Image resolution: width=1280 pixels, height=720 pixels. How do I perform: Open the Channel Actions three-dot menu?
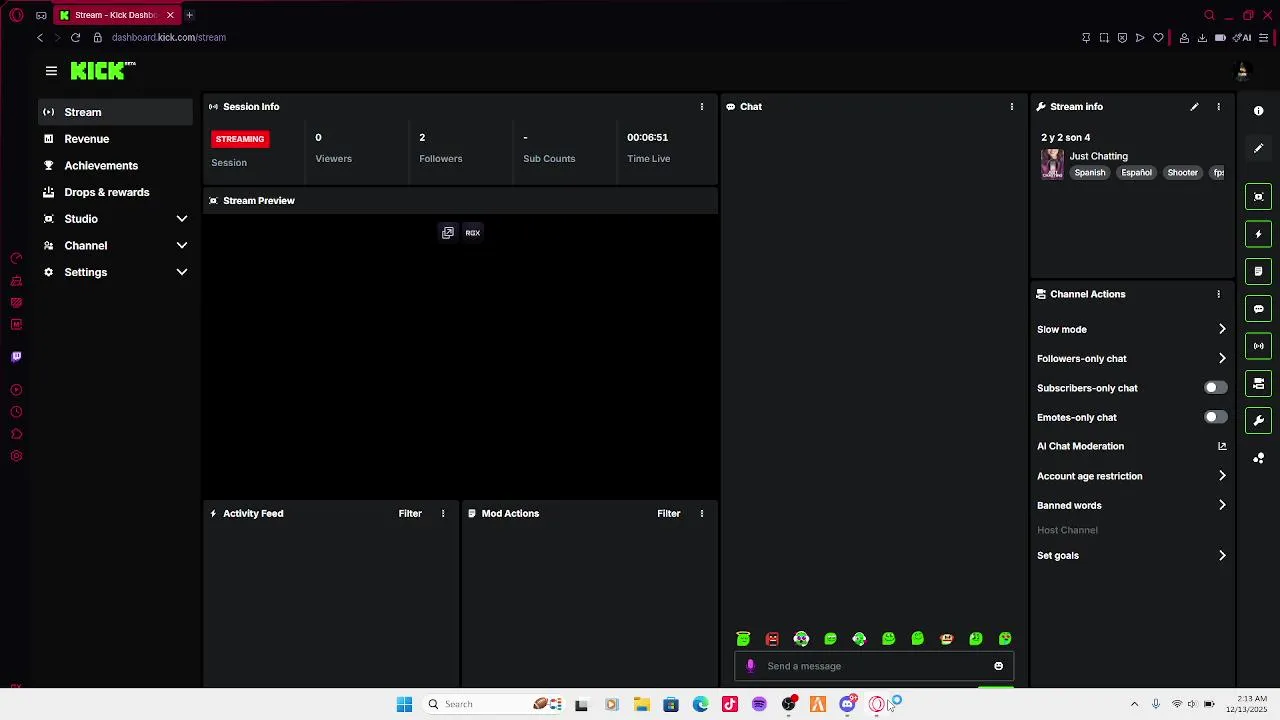click(1218, 294)
